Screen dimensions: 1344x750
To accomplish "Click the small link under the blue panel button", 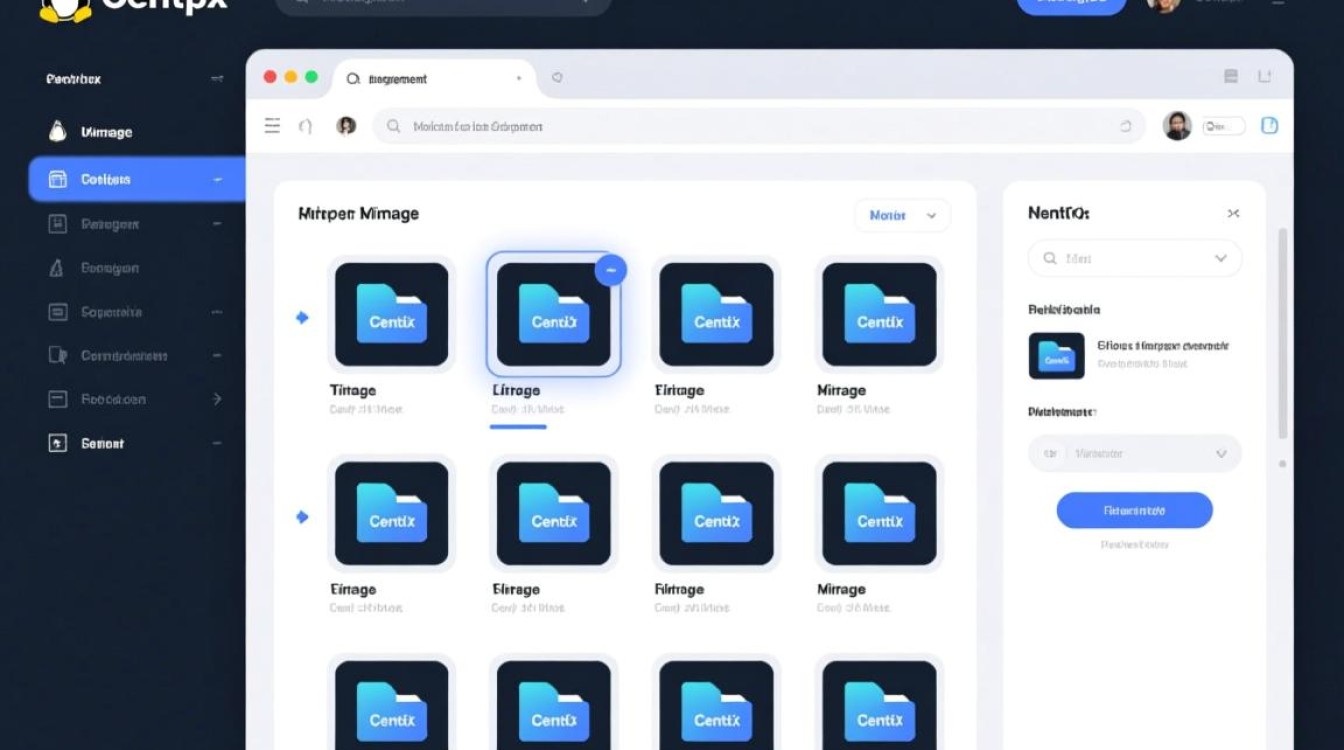I will click(1135, 545).
